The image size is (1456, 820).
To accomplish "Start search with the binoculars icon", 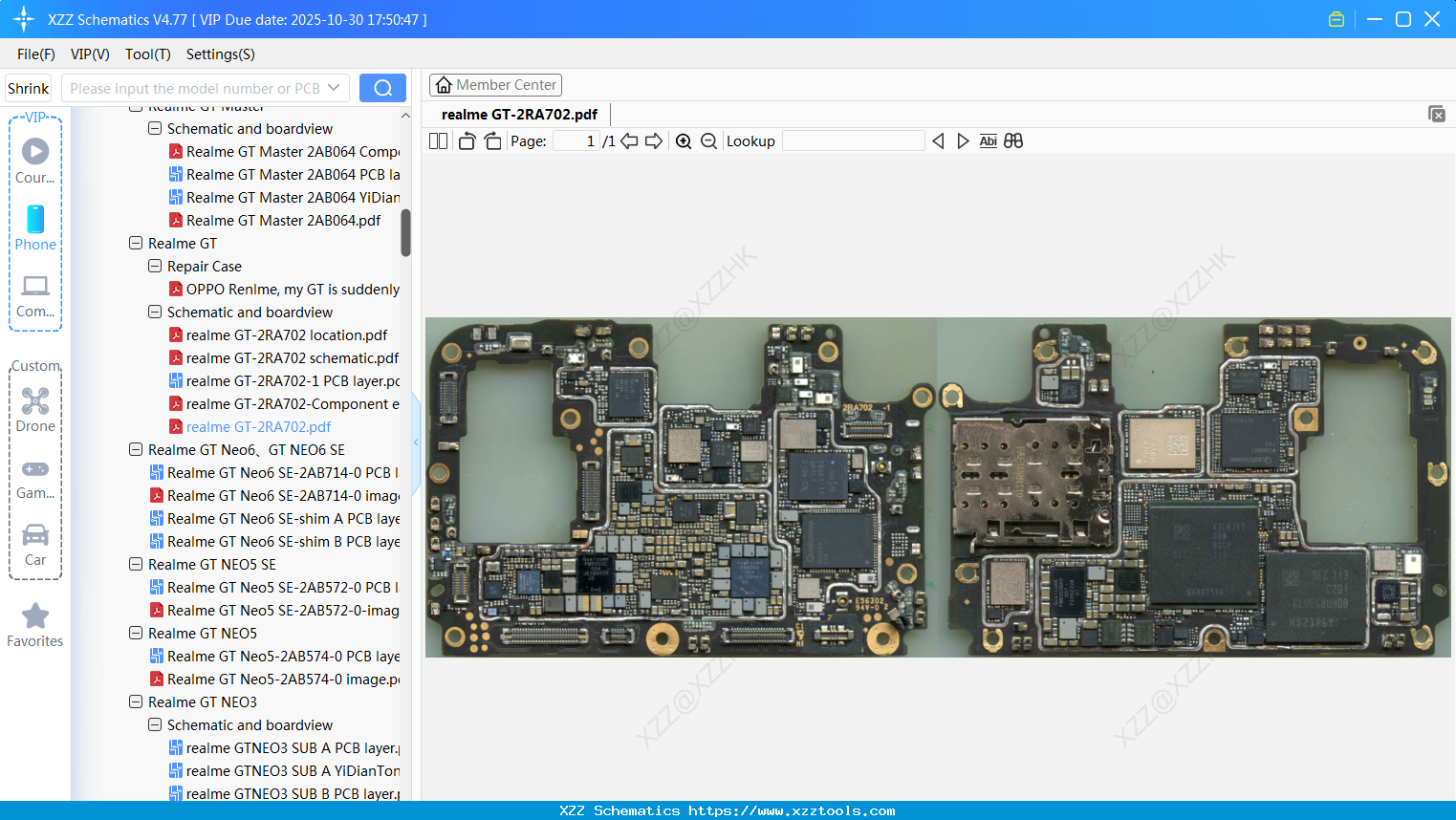I will click(x=1013, y=140).
